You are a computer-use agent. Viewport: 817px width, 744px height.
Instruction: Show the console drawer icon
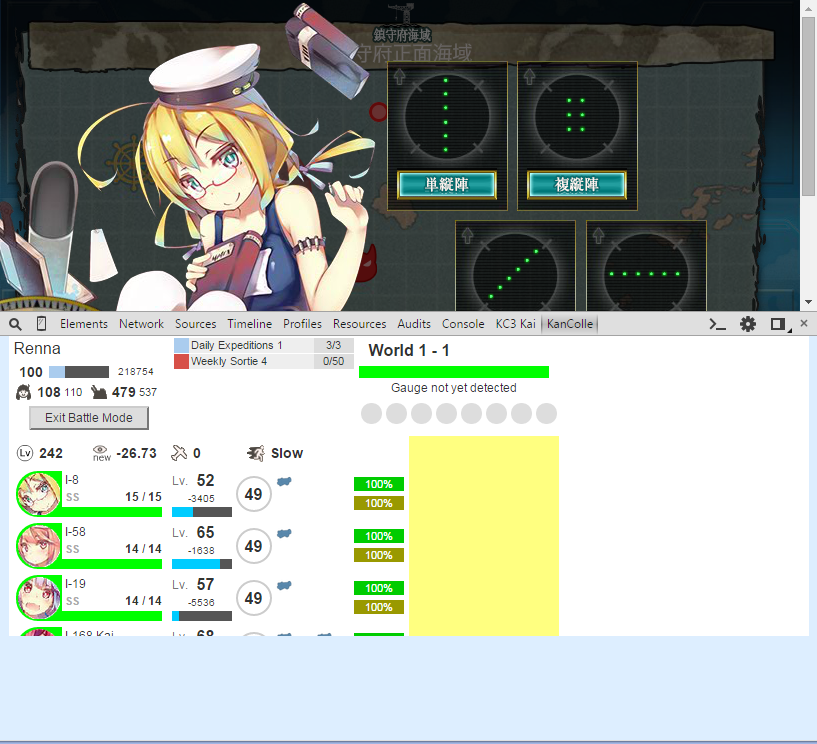tap(717, 324)
